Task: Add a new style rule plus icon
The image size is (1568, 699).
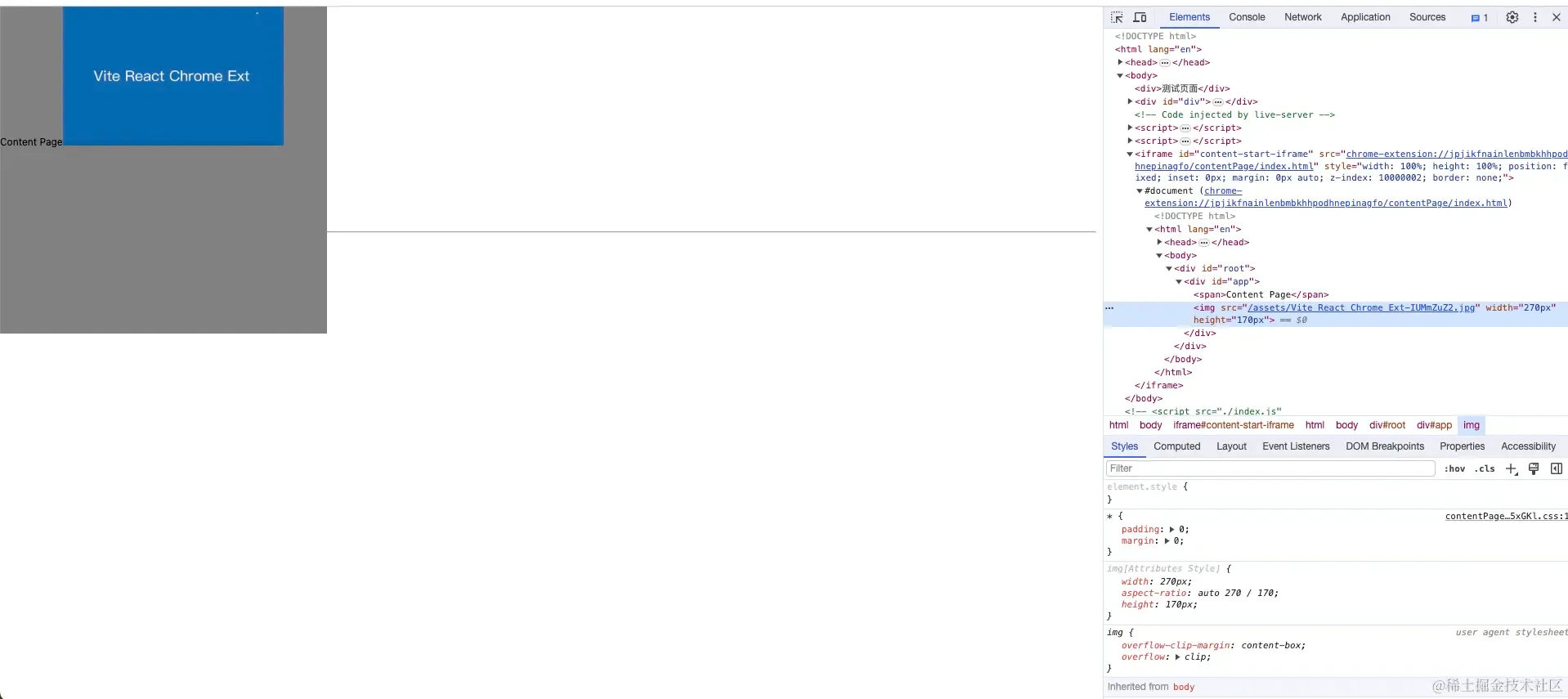Action: click(x=1512, y=469)
